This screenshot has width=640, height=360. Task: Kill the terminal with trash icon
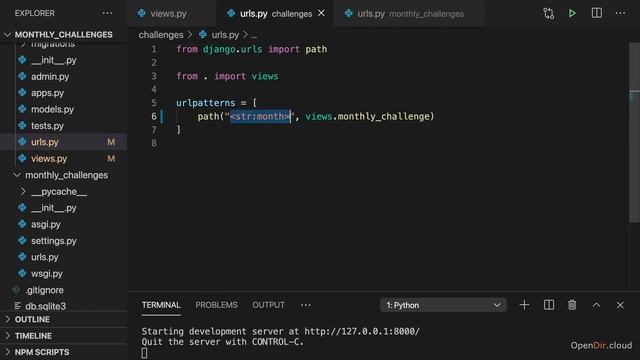coord(572,305)
